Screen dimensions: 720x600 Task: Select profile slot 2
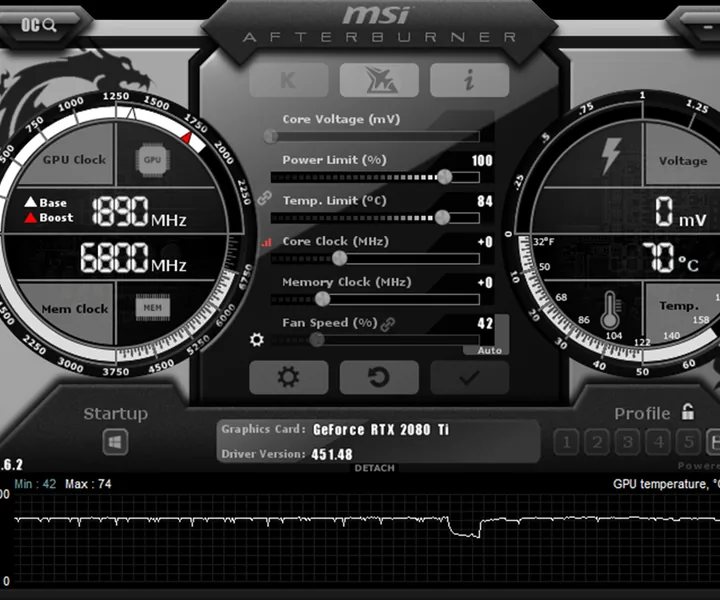click(x=597, y=442)
